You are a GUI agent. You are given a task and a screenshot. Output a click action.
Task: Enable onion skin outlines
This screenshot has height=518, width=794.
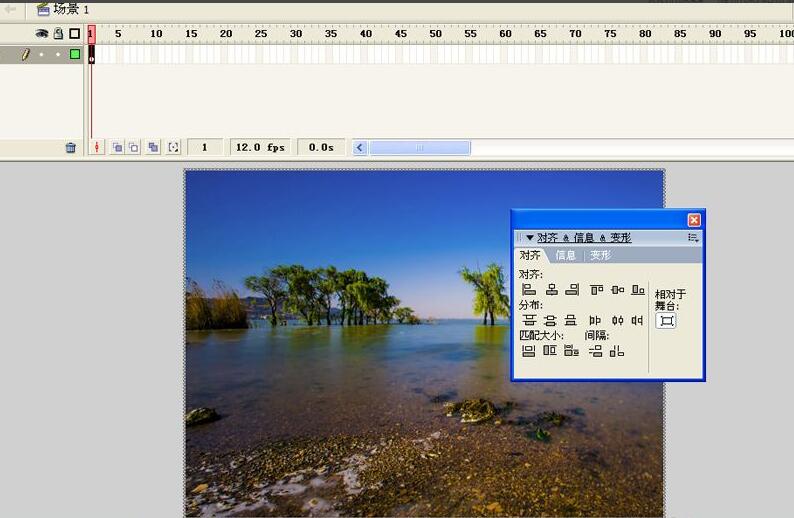coord(133,147)
